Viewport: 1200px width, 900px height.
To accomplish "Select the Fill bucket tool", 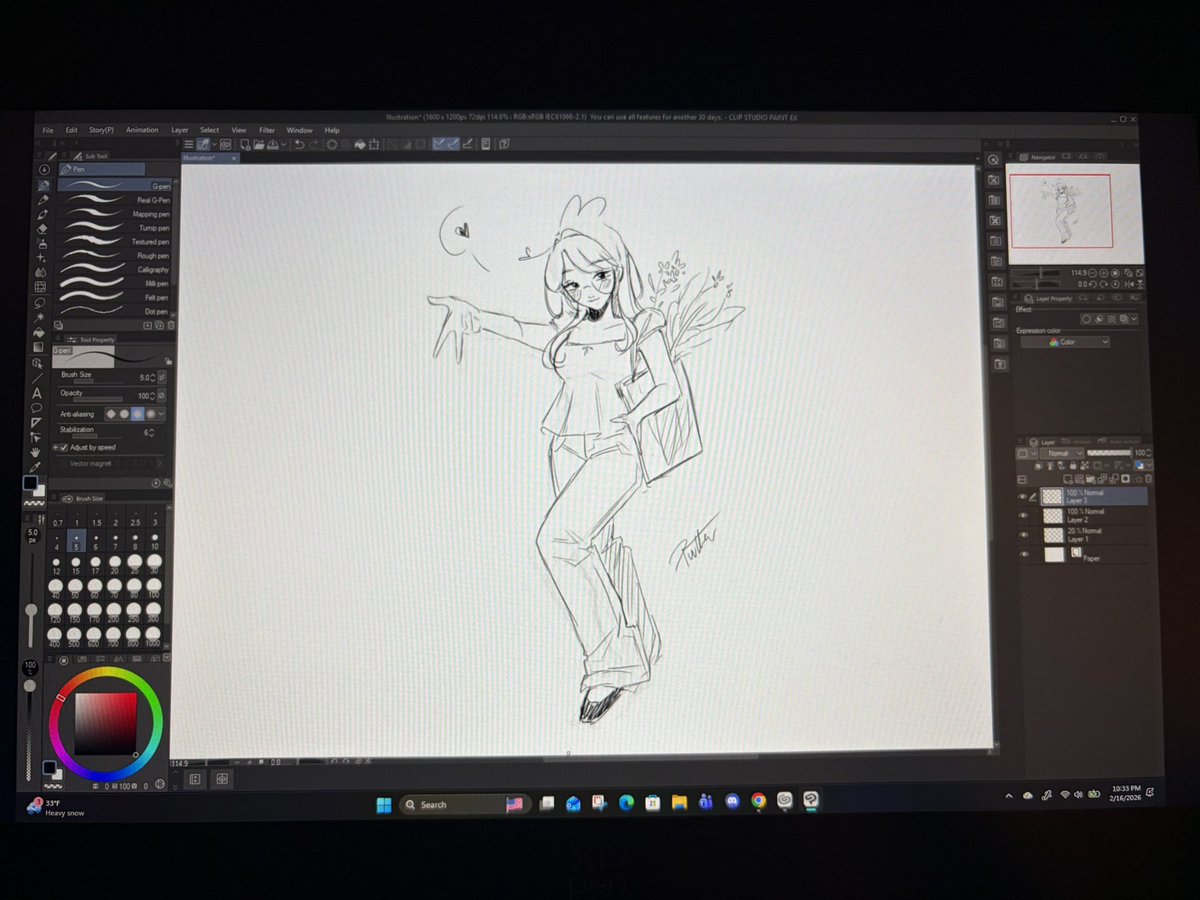I will point(40,333).
